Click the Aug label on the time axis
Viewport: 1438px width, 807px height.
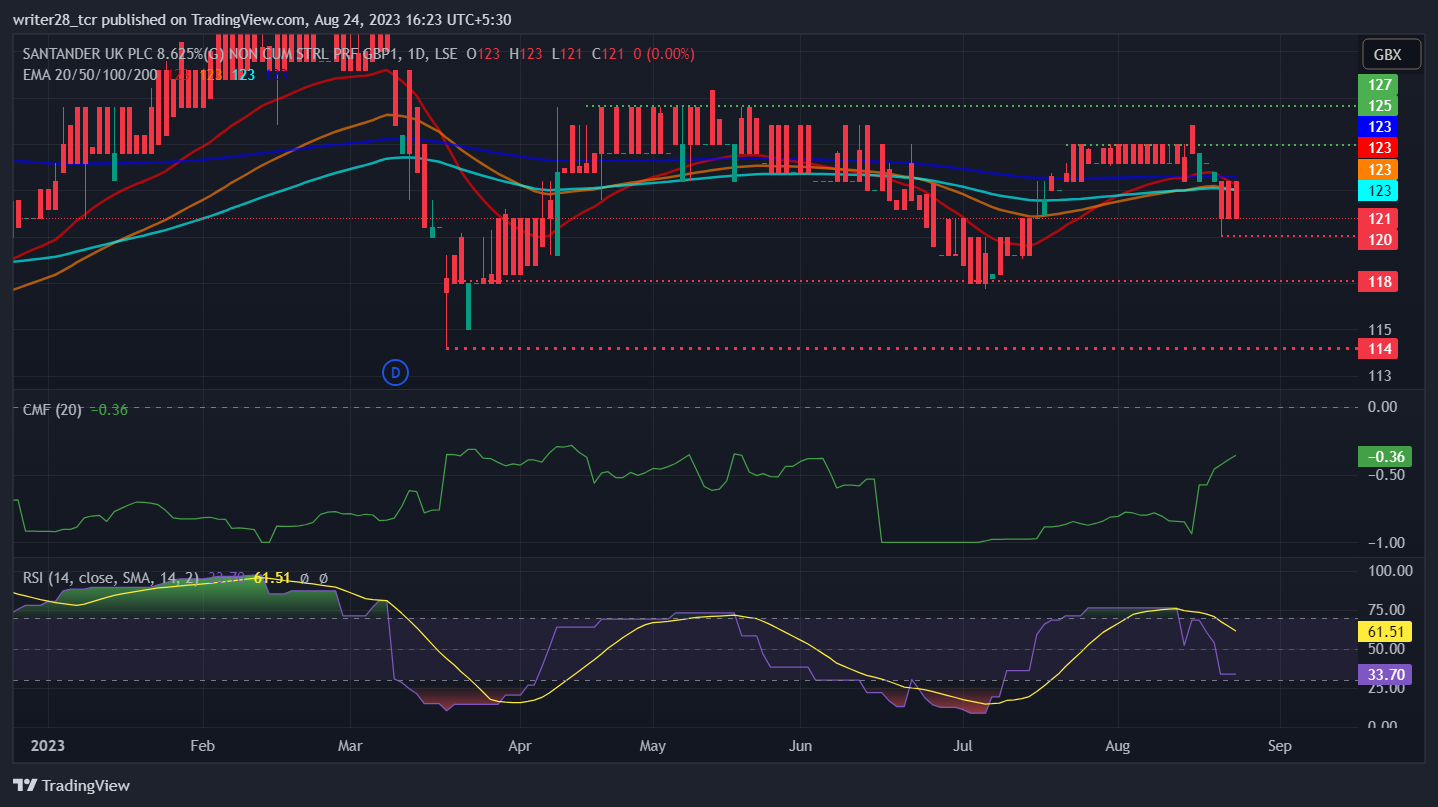point(1118,746)
